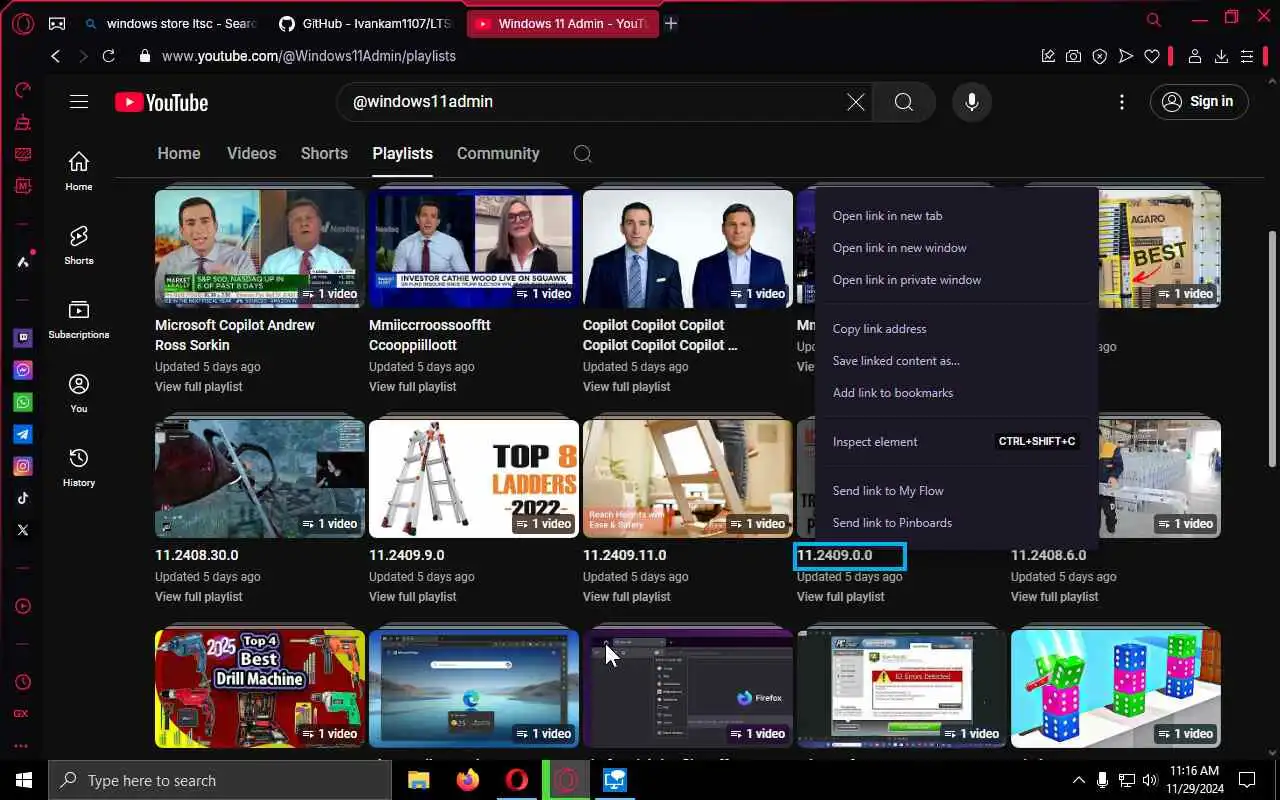Viewport: 1280px width, 800px height.
Task: Open GX settings icon in the sidebar
Action: coord(22,714)
